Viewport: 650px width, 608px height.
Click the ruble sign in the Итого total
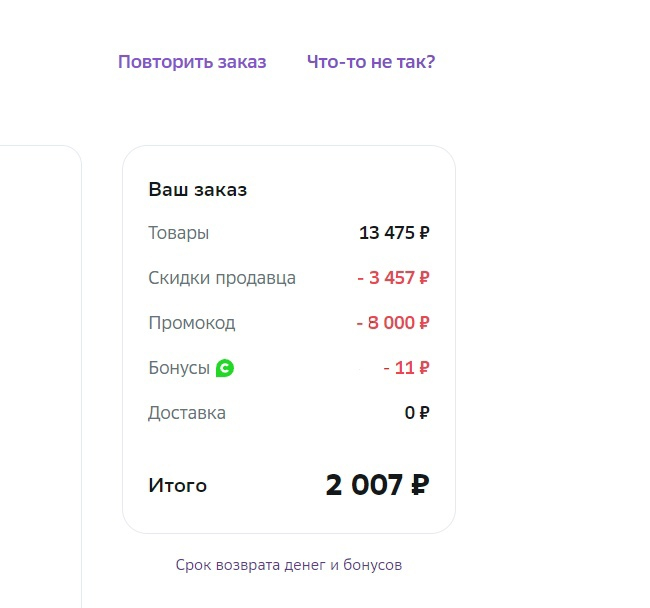[420, 486]
